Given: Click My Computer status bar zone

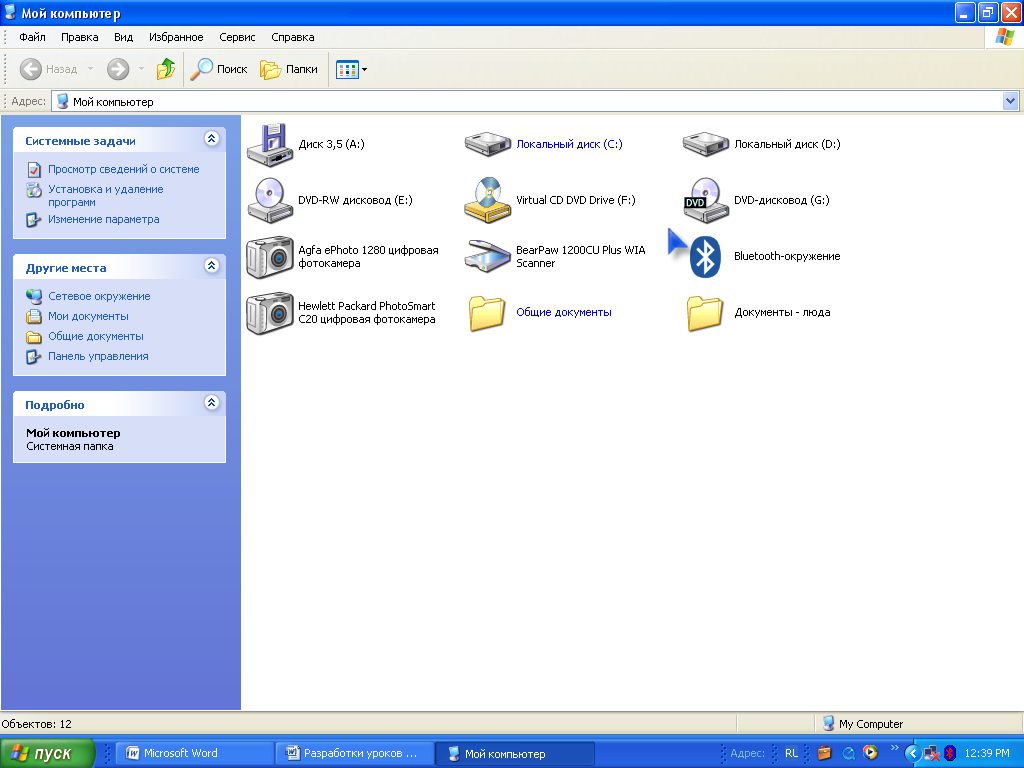Looking at the screenshot, I should coord(918,724).
